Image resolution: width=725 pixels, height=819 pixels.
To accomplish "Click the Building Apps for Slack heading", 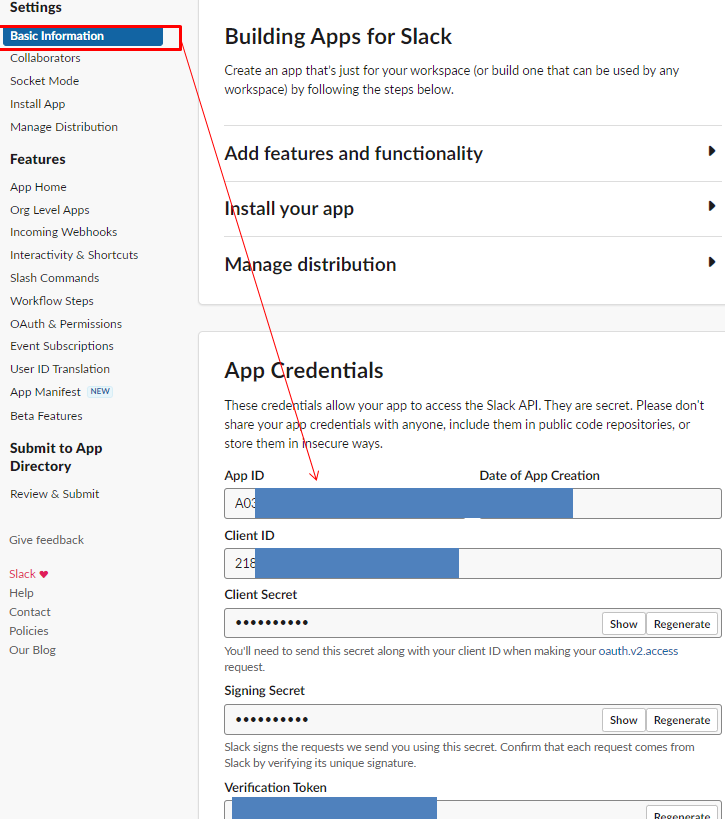I will pos(338,37).
